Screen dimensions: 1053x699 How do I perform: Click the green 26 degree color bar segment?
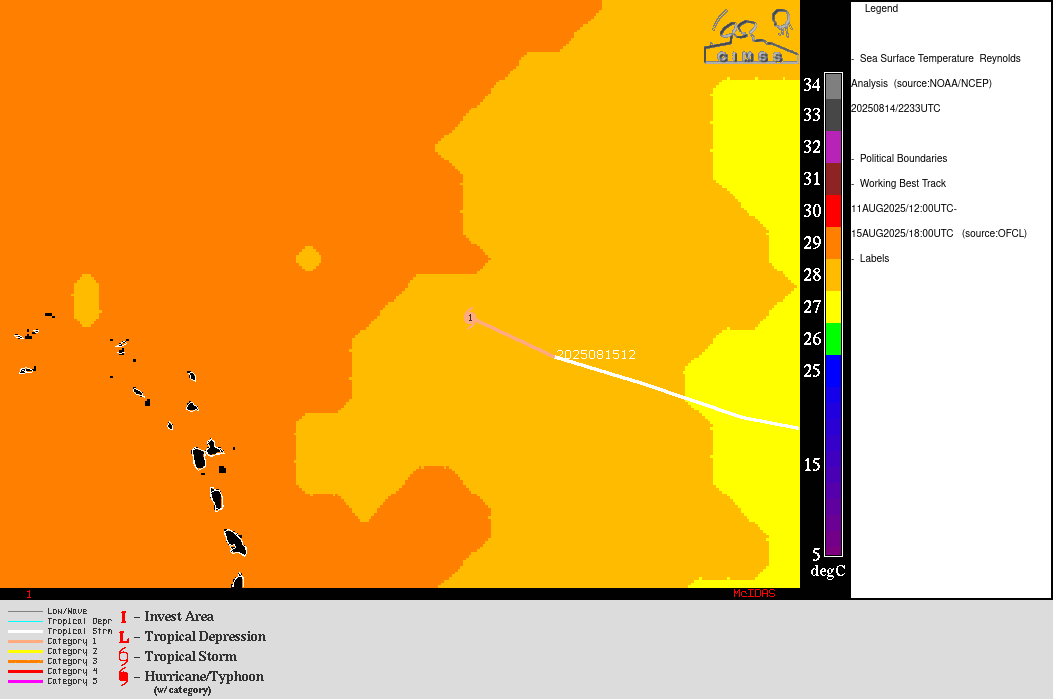pos(833,339)
